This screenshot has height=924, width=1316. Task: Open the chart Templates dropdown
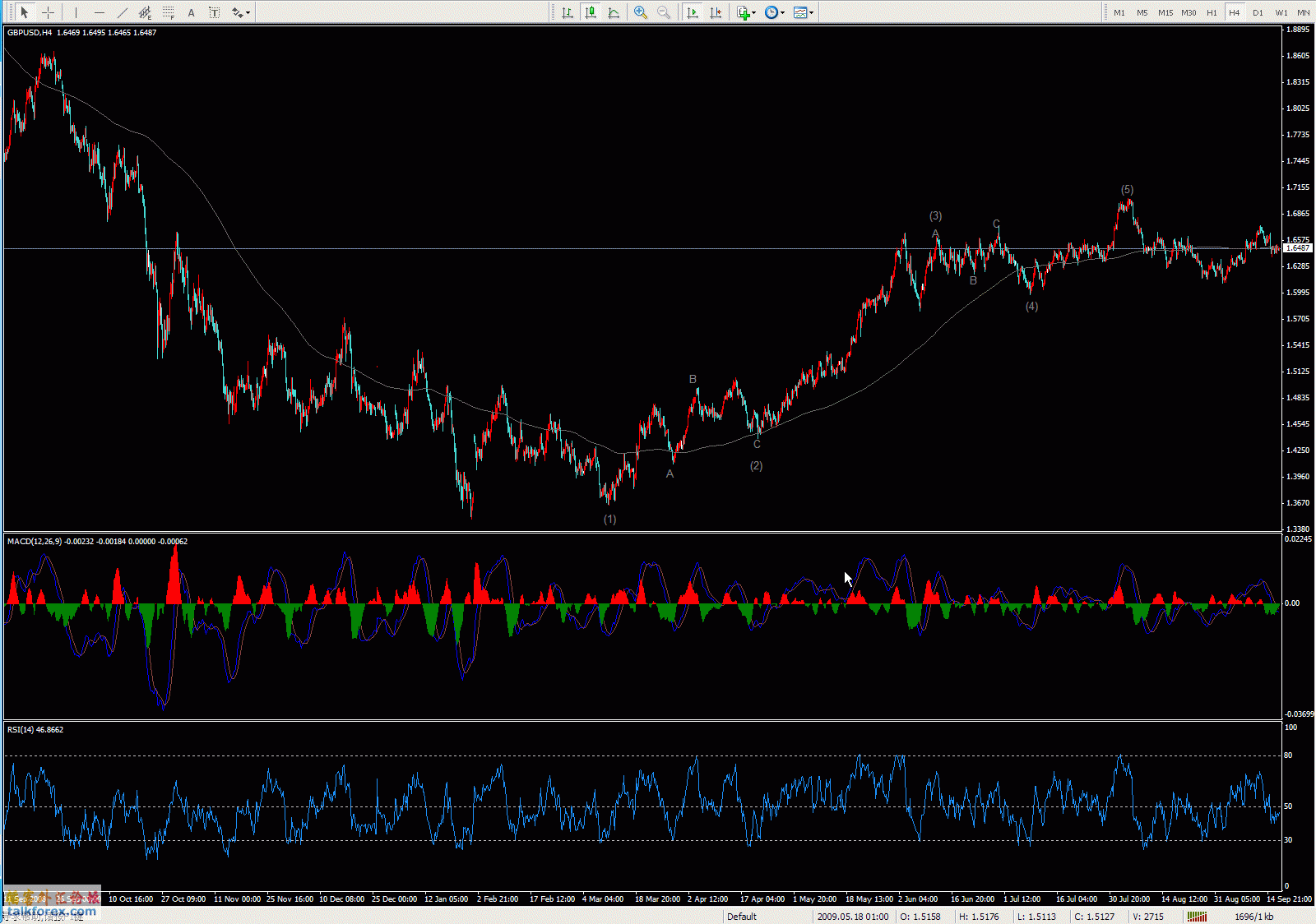(804, 12)
